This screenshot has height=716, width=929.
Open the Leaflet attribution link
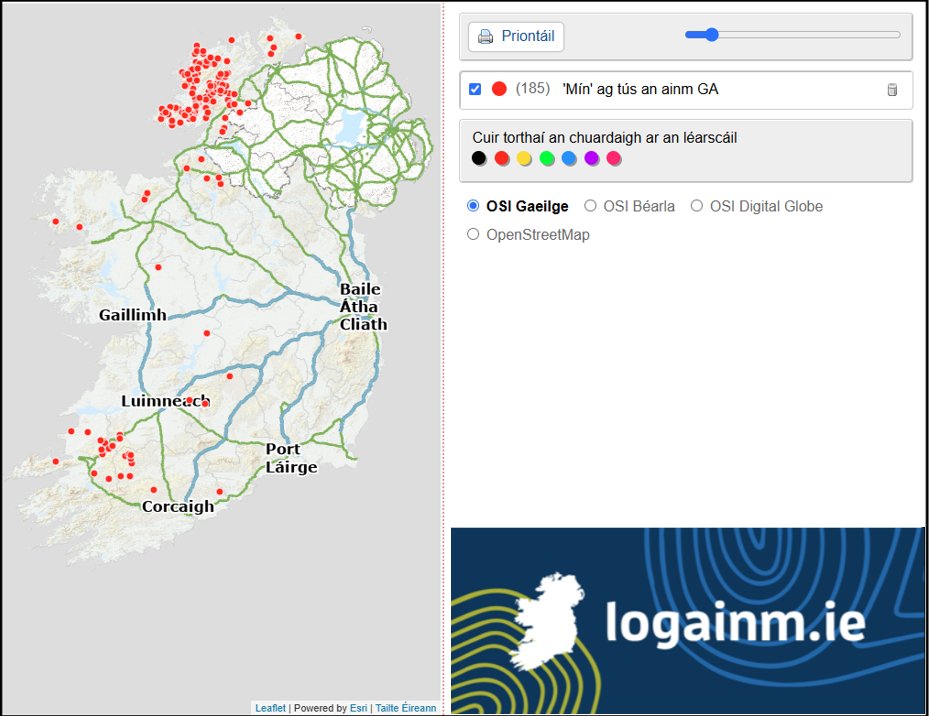[270, 708]
